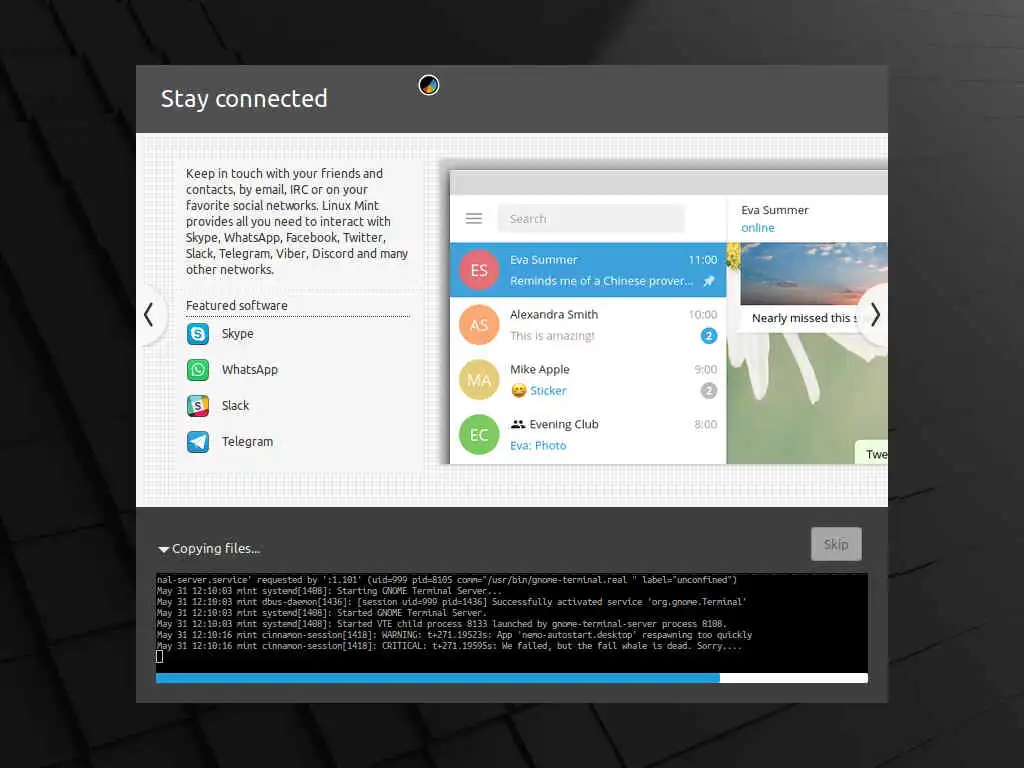Viewport: 1024px width, 768px height.
Task: Click the blue unread badge on Alexandra Smith
Action: [709, 336]
